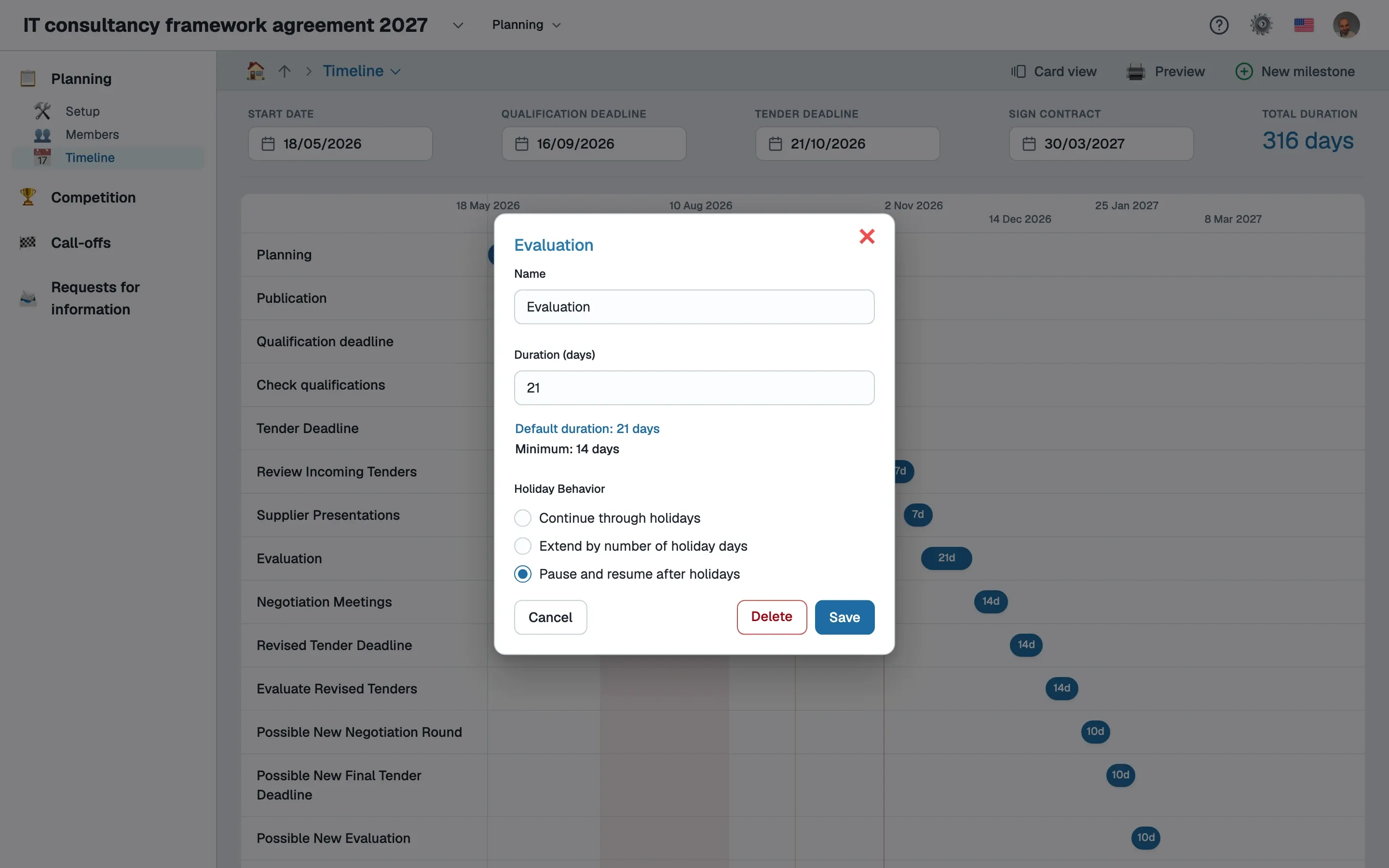Viewport: 1389px width, 868px height.
Task: Navigate up with the arrow icon
Action: click(285, 71)
